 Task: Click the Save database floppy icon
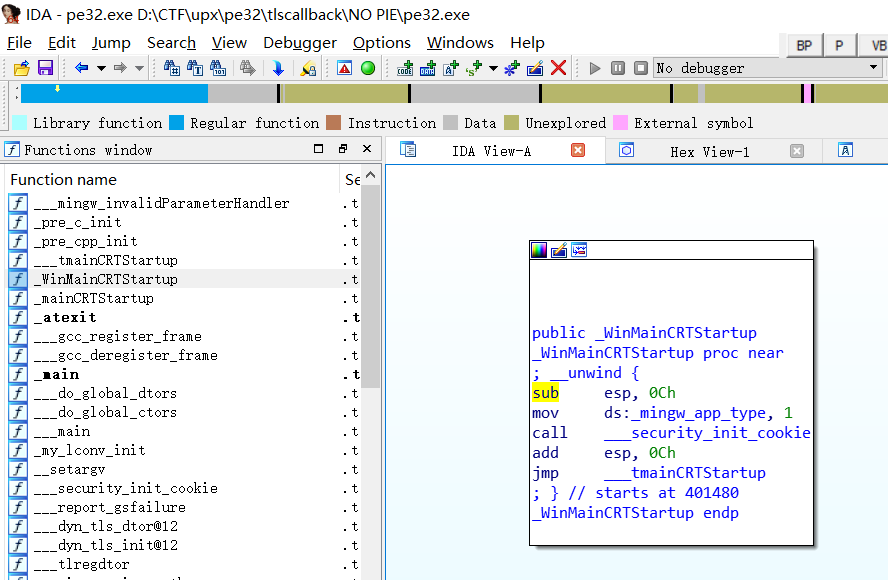click(45, 68)
